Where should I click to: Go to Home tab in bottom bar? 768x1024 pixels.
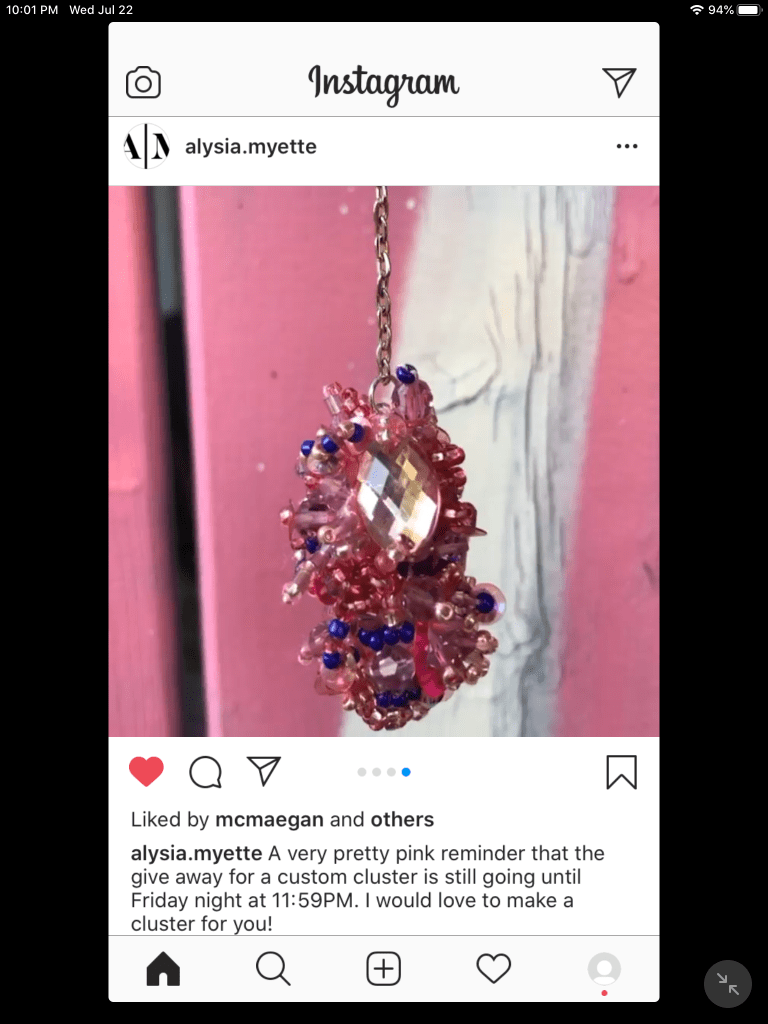pyautogui.click(x=163, y=968)
